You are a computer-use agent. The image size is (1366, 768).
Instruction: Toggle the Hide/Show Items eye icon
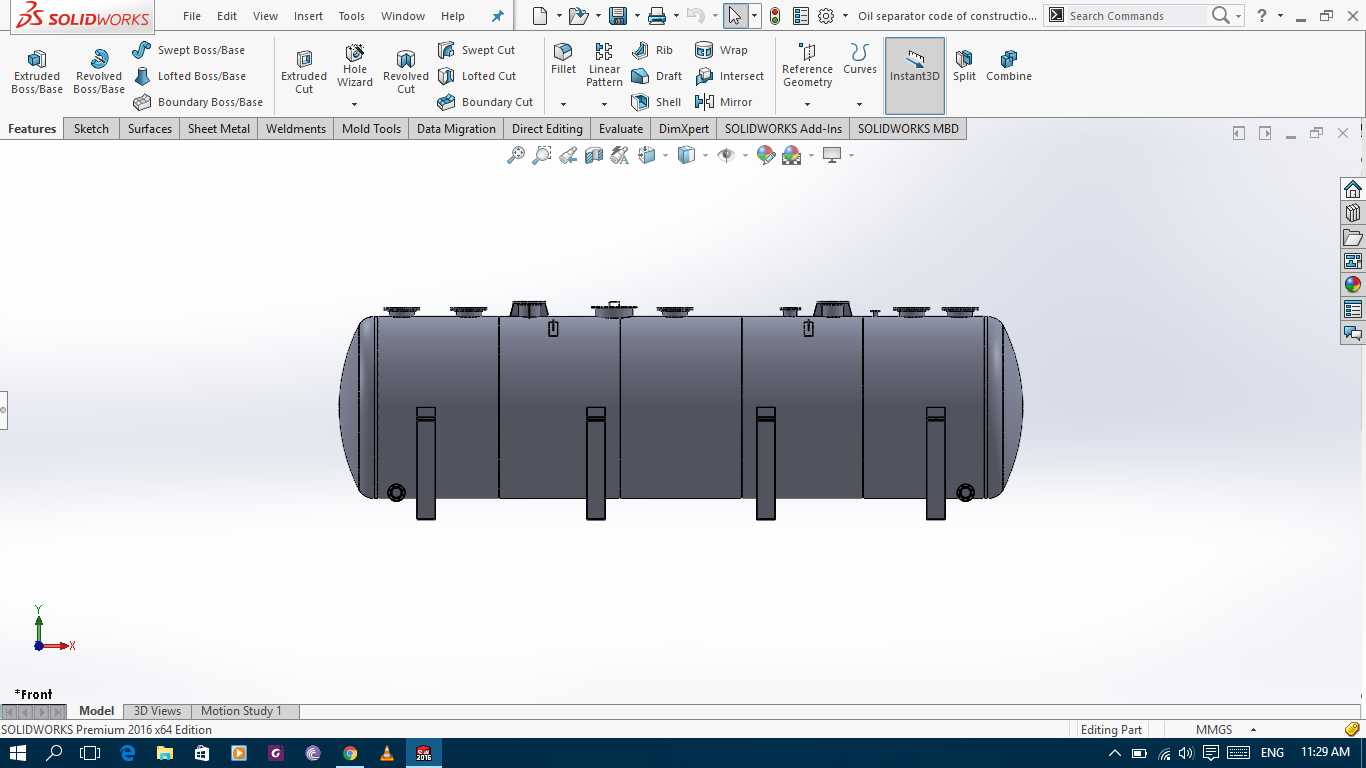(x=727, y=155)
